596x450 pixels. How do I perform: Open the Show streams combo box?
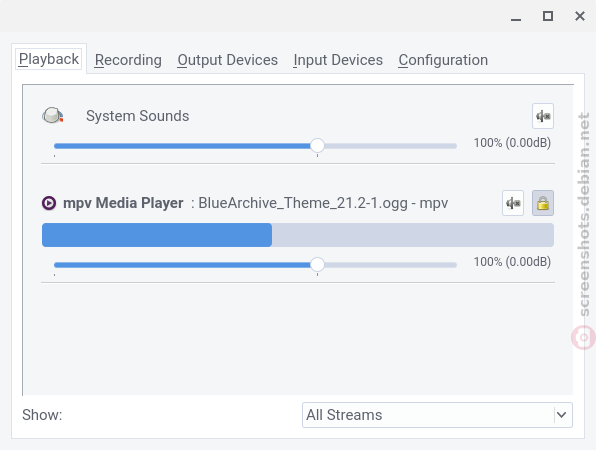(437, 415)
